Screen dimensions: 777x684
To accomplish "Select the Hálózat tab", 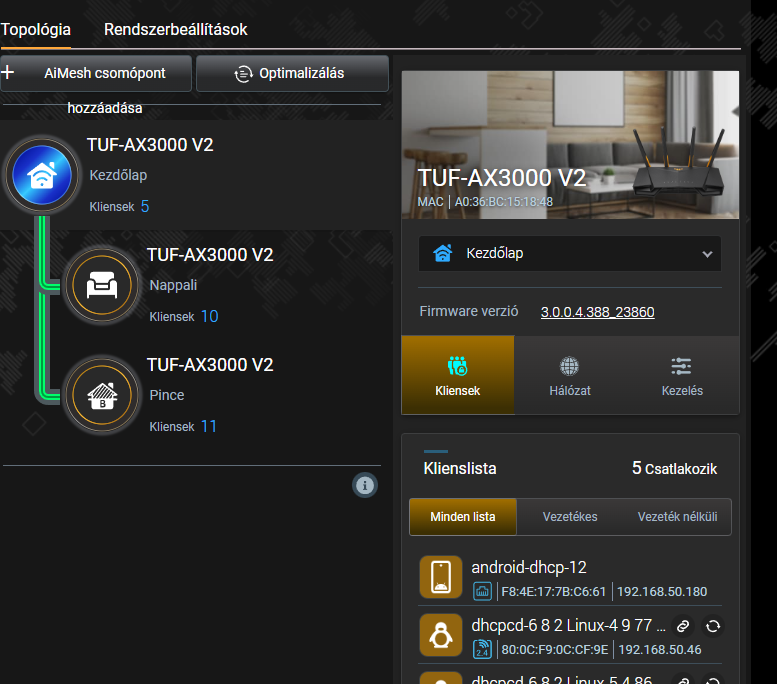I will (570, 375).
